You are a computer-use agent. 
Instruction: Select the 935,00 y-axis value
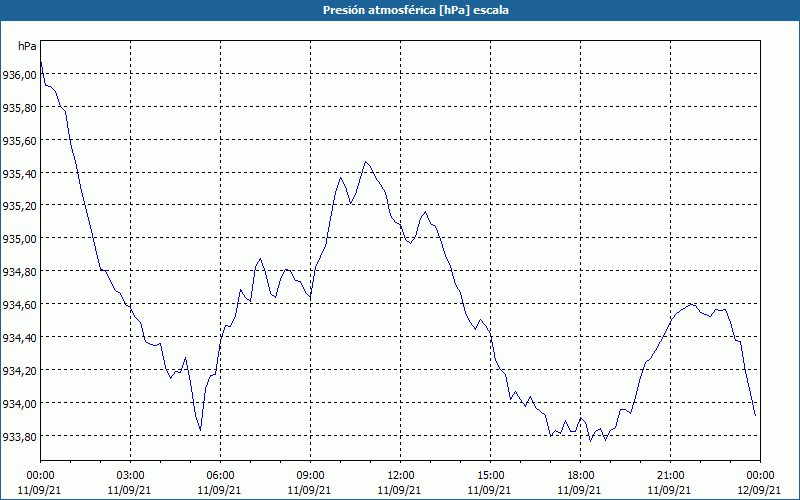tap(19, 239)
